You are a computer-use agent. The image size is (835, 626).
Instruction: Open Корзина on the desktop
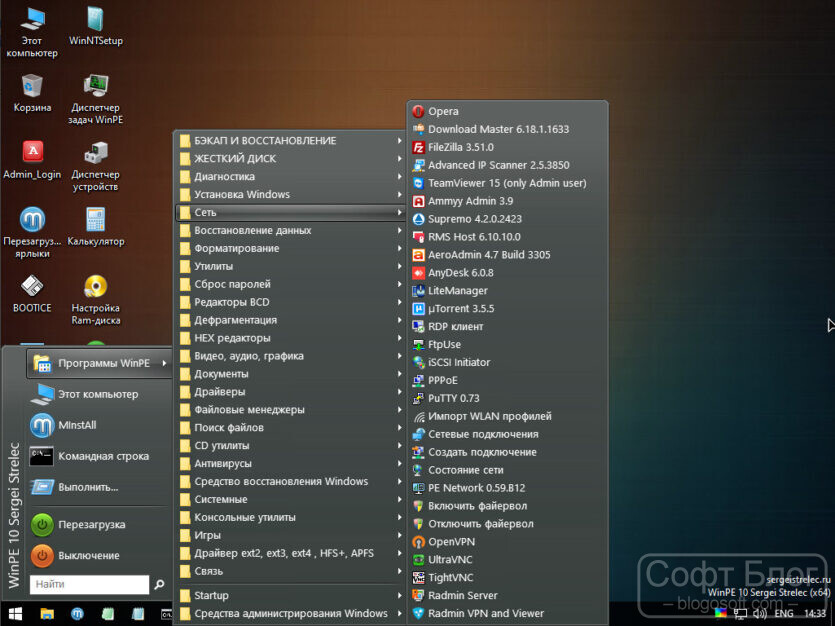pos(32,93)
